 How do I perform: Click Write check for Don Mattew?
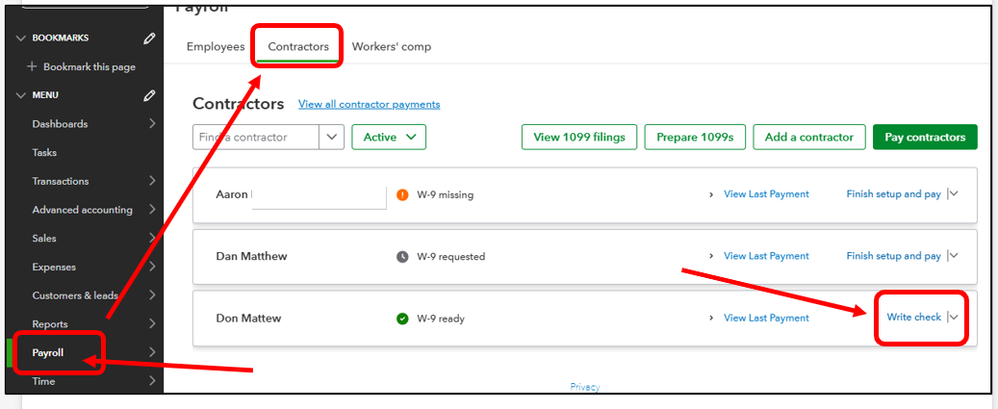click(x=914, y=317)
